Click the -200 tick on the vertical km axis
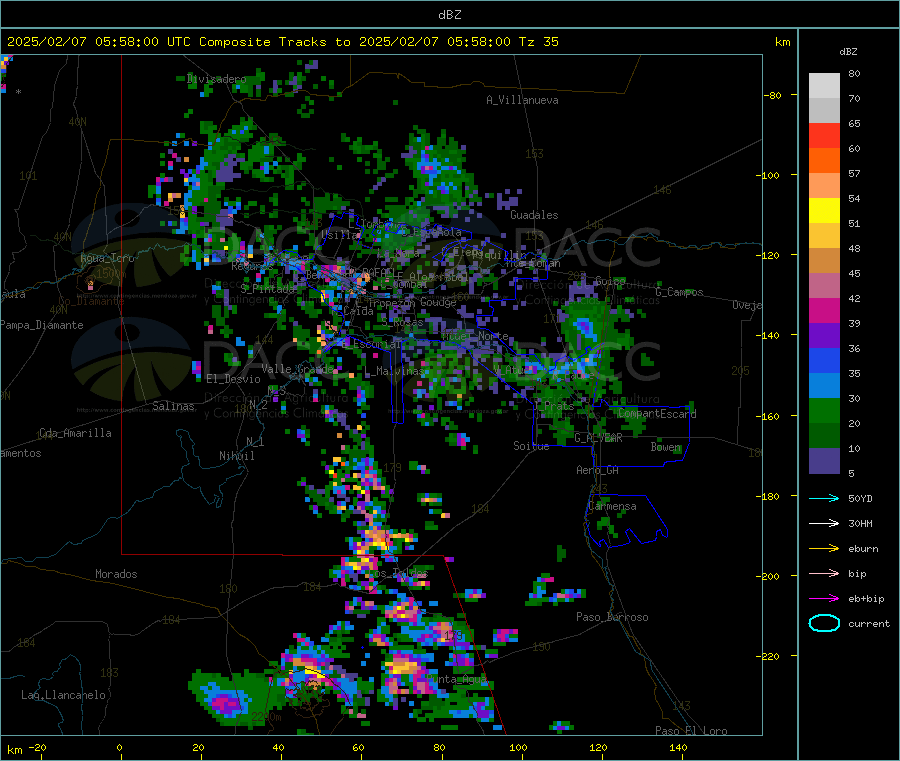Screen dimensions: 900x761 (770, 576)
